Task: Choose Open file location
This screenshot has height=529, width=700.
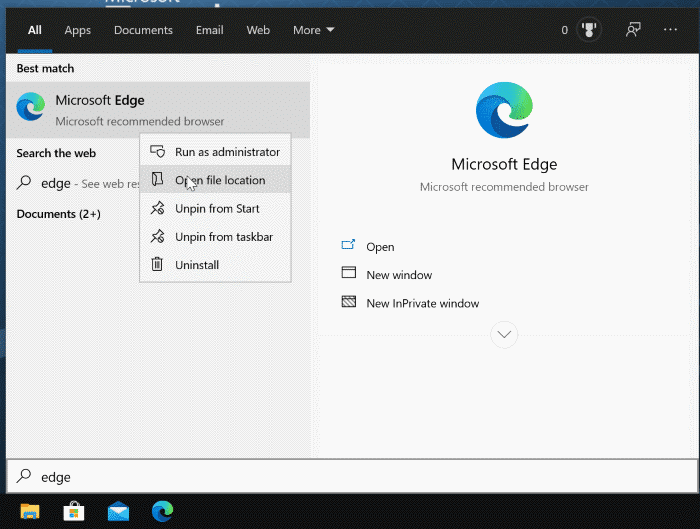Action: 215,180
